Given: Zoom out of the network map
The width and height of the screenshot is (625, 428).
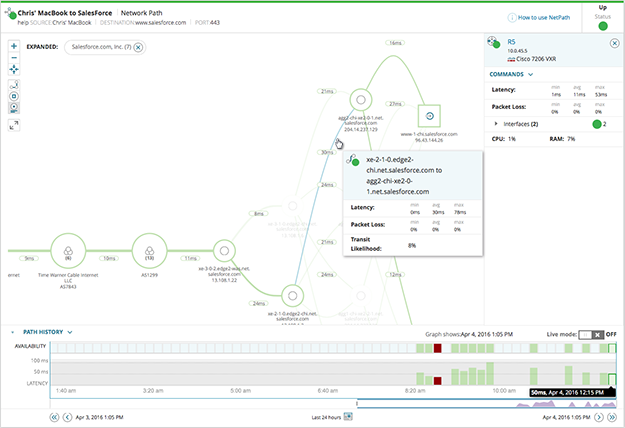Looking at the screenshot, I should [x=13, y=58].
